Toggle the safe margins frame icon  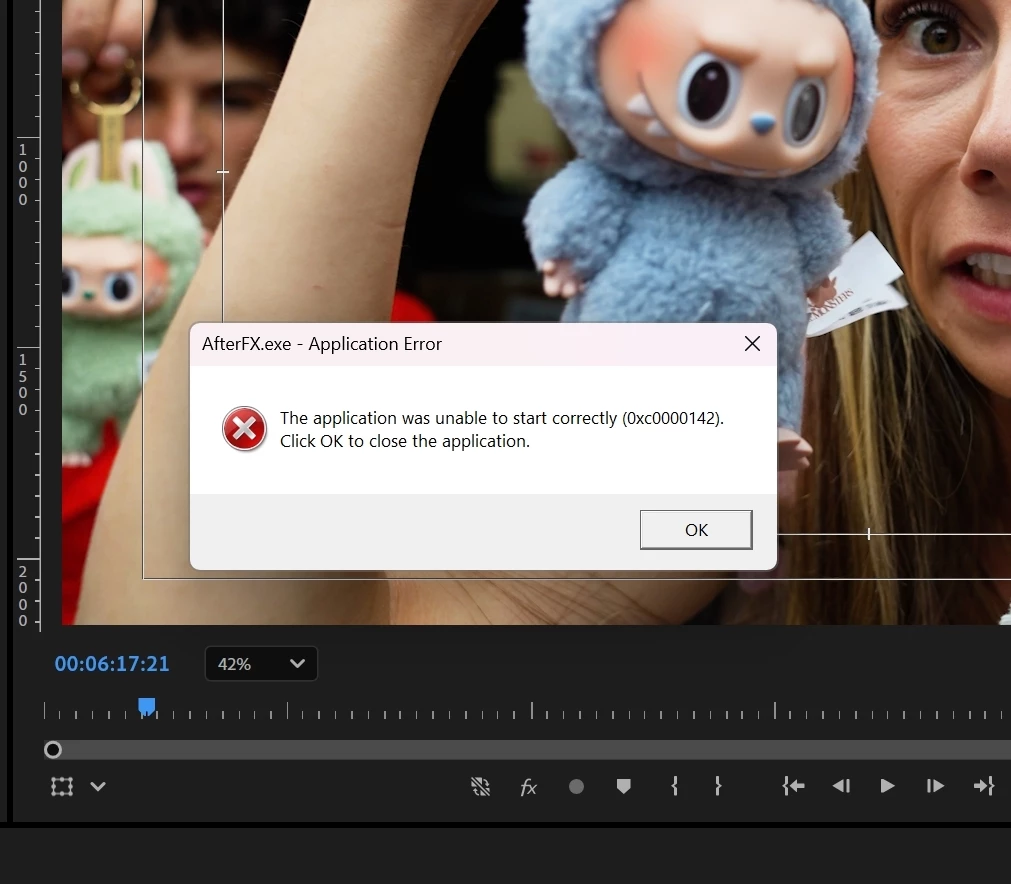coord(62,787)
